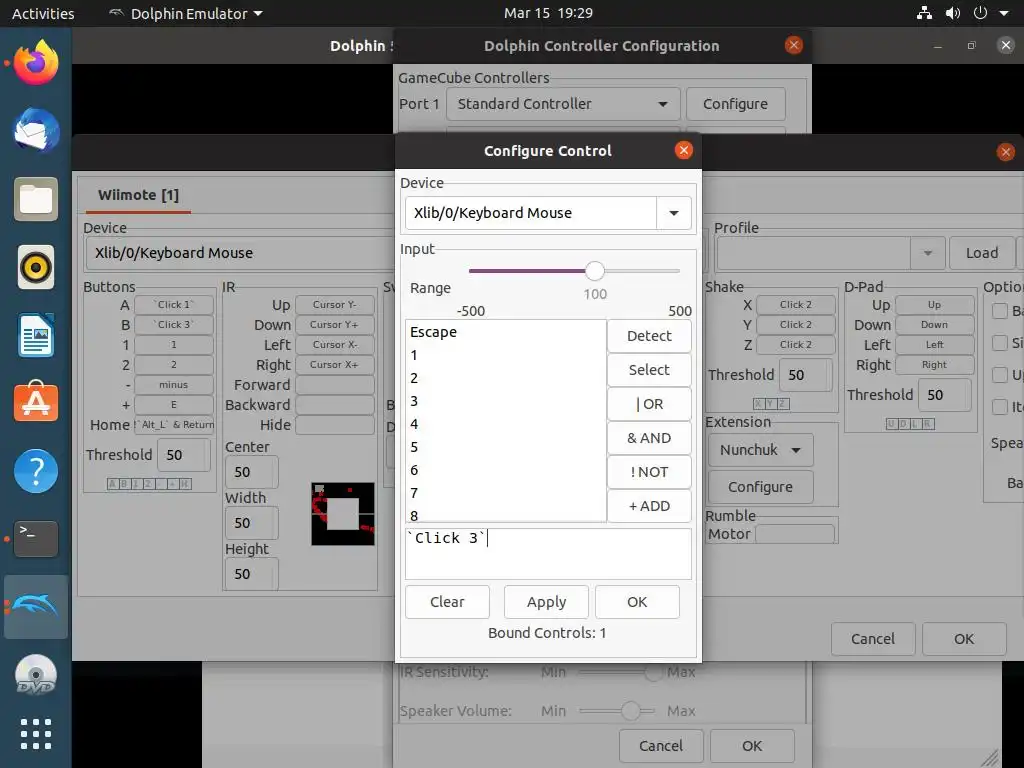1024x768 pixels.
Task: Close the Configure Control dialog
Action: [x=684, y=150]
